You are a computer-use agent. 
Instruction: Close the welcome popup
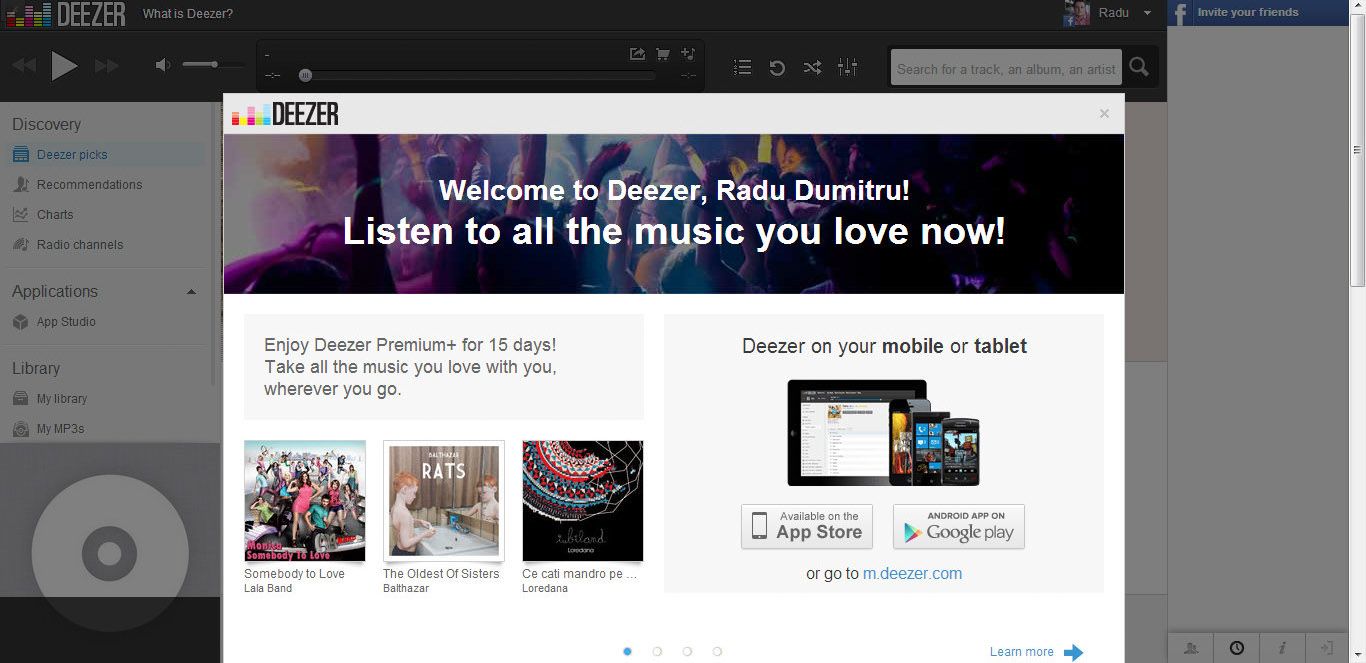point(1104,114)
